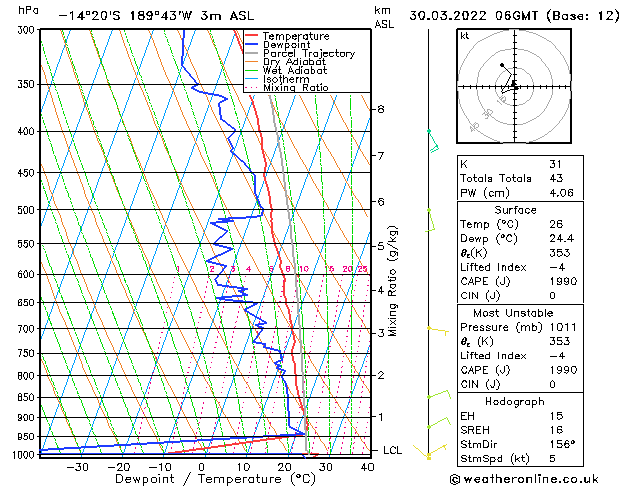Screen dimensions: 629x486
Task: Click the LCL marker label
Action: 393,450
